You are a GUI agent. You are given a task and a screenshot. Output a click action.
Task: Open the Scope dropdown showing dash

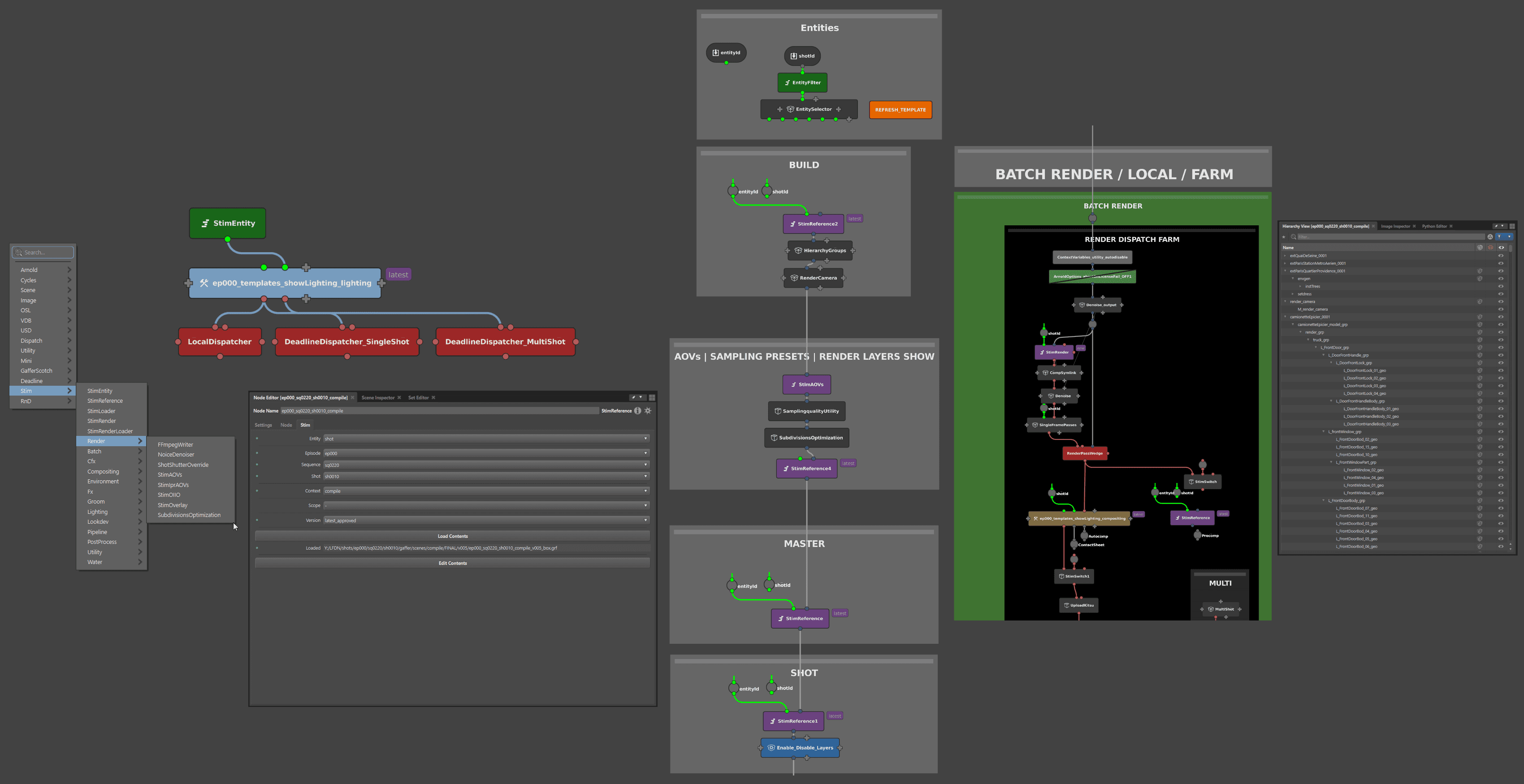point(486,505)
